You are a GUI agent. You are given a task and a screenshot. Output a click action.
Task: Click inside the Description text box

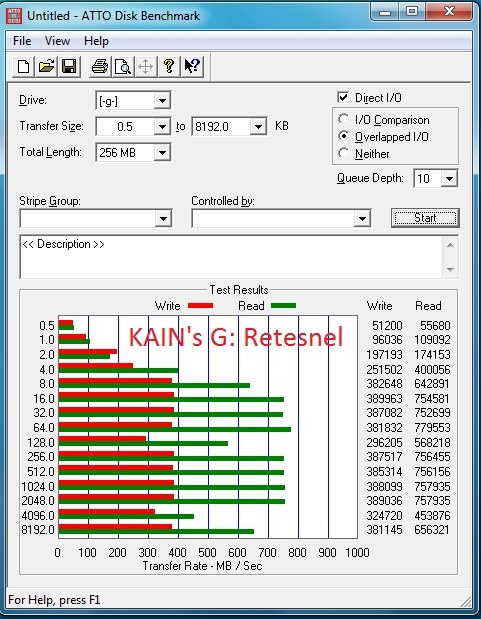coord(231,257)
